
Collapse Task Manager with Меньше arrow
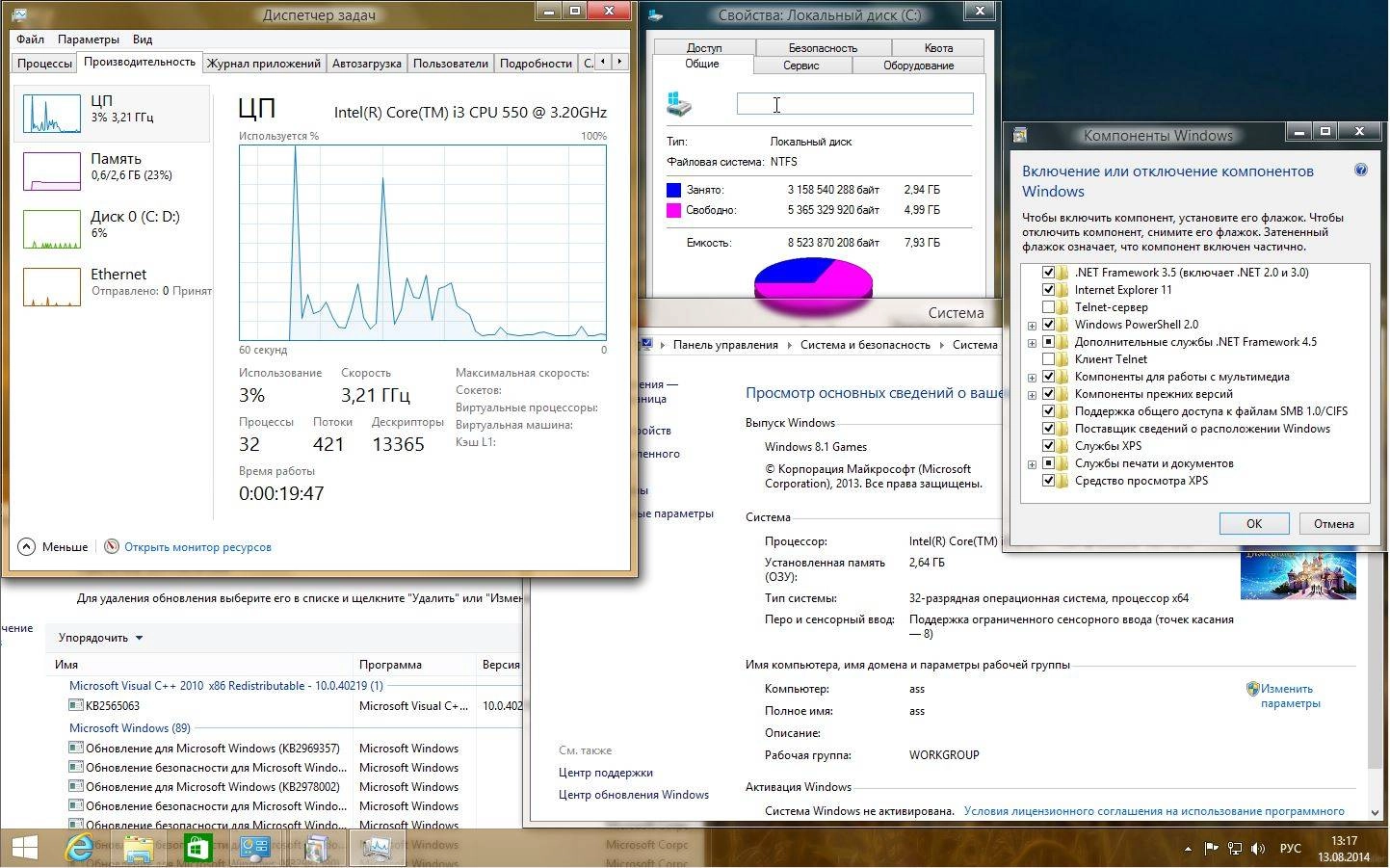[x=26, y=546]
